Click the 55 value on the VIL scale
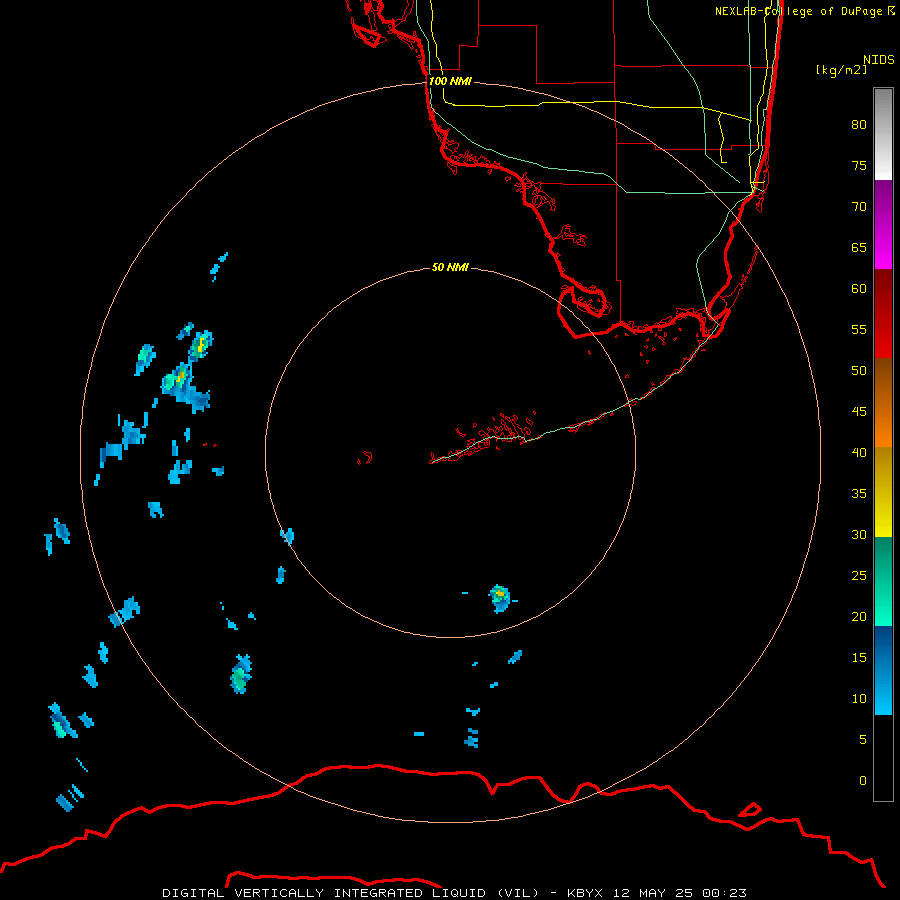This screenshot has height=900, width=900. click(859, 329)
